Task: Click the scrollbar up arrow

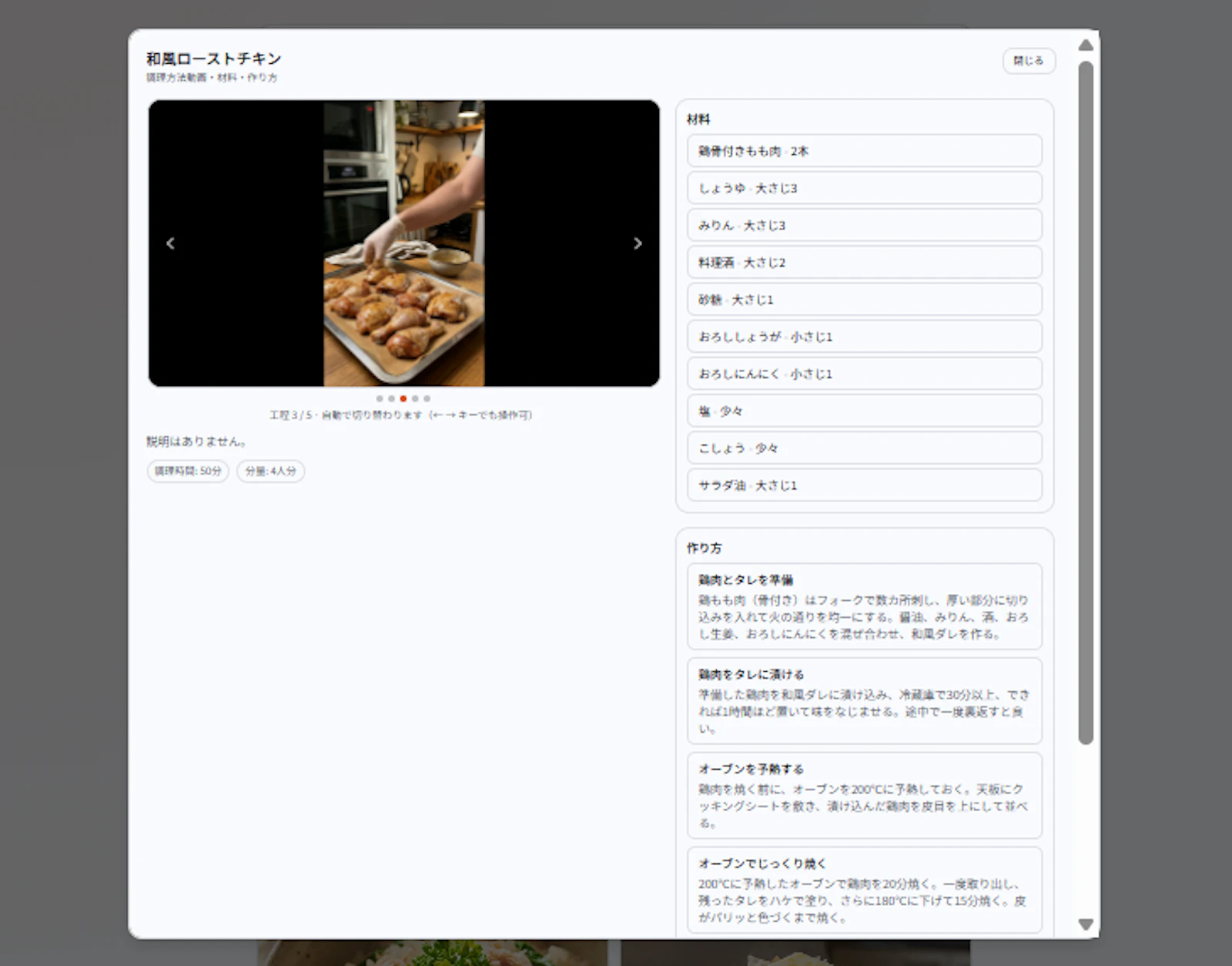Action: pyautogui.click(x=1086, y=45)
